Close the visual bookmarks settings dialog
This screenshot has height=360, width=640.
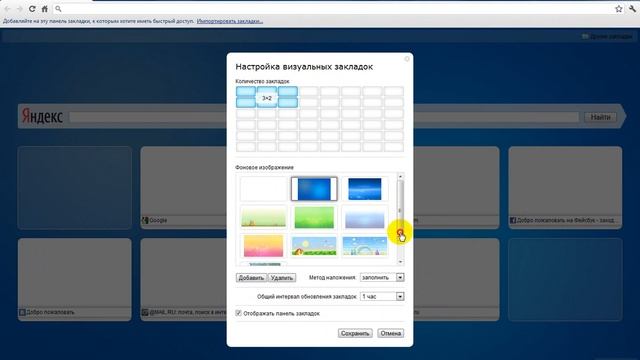407,59
